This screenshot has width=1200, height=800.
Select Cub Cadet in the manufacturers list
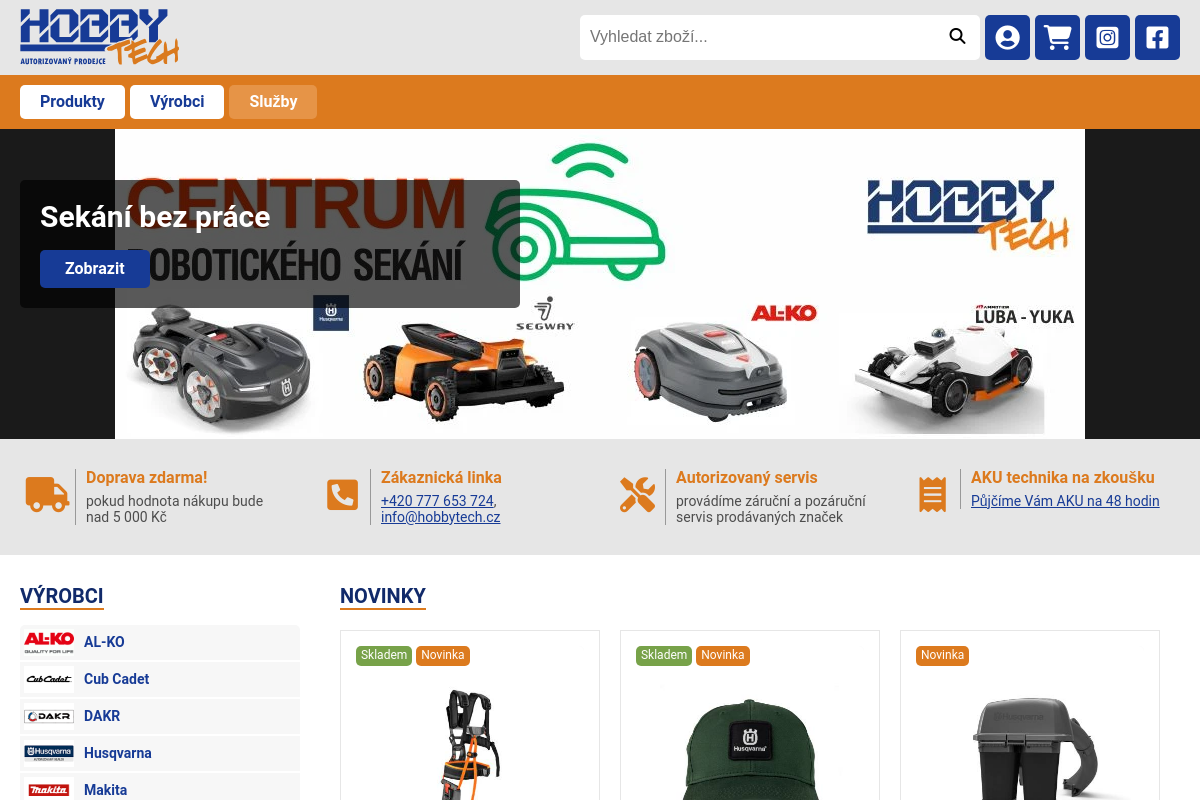click(160, 679)
